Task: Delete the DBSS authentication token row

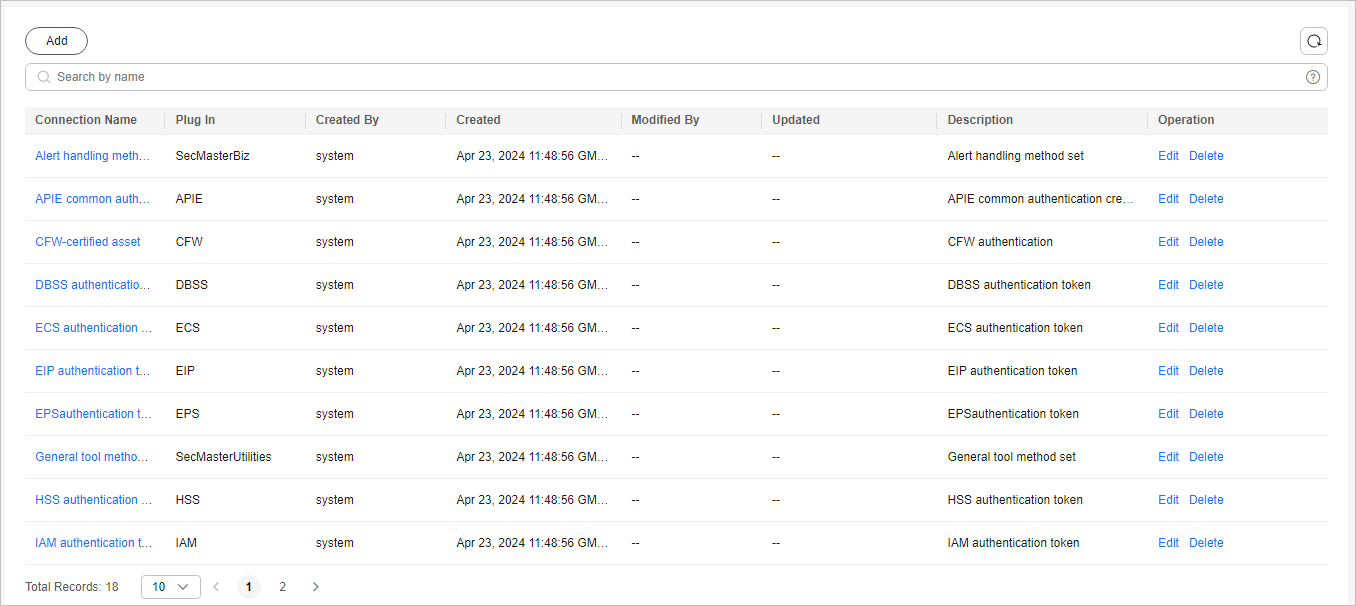Action: (1206, 285)
